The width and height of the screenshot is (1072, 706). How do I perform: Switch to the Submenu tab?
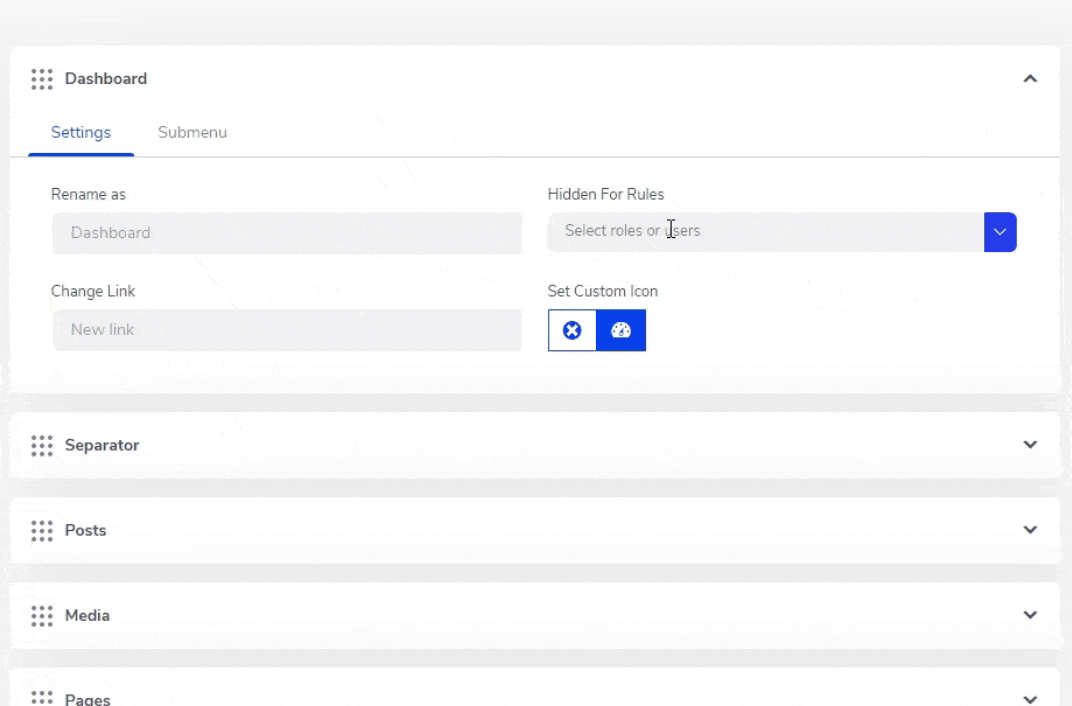pyautogui.click(x=192, y=133)
